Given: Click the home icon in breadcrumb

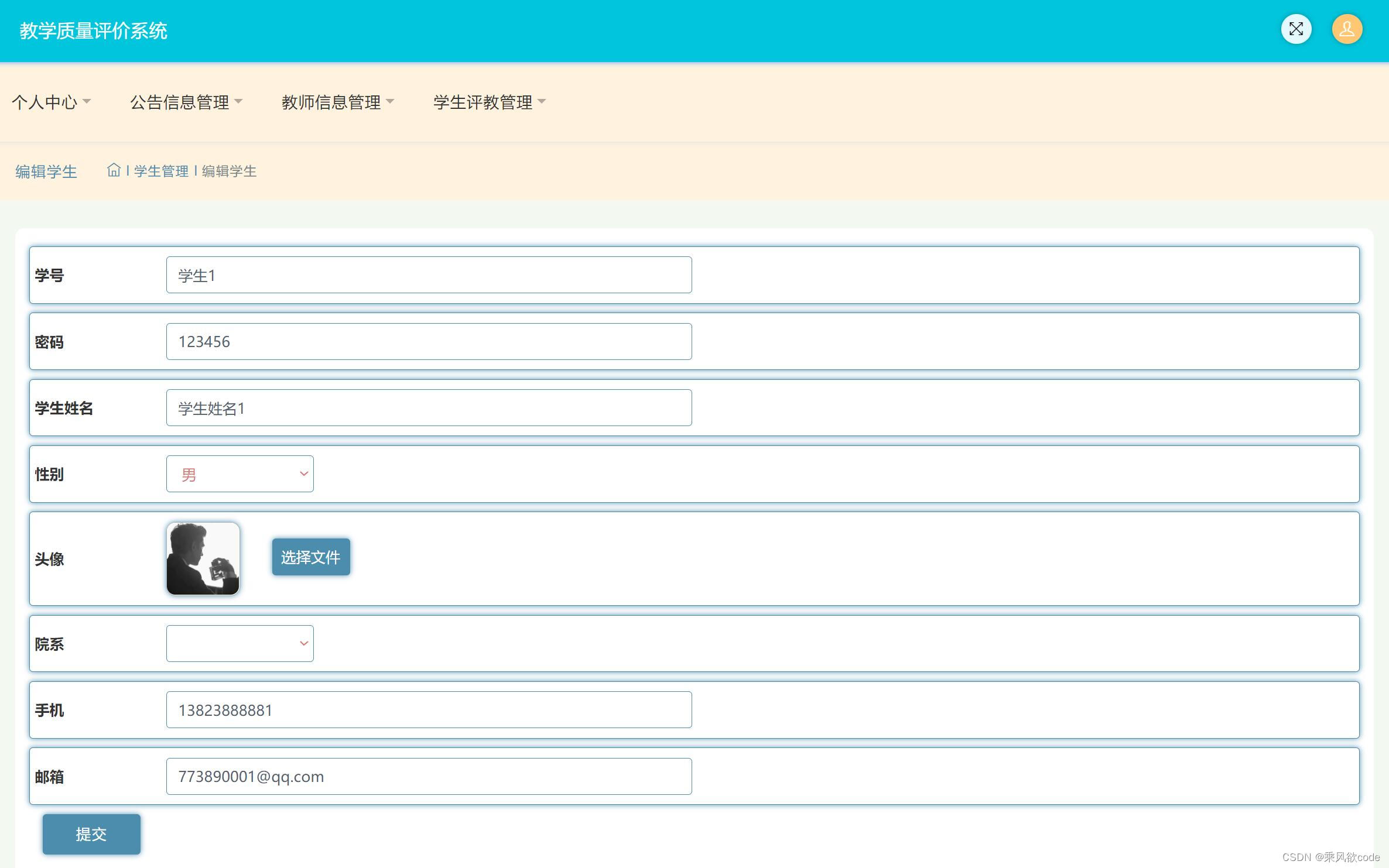Looking at the screenshot, I should point(114,170).
